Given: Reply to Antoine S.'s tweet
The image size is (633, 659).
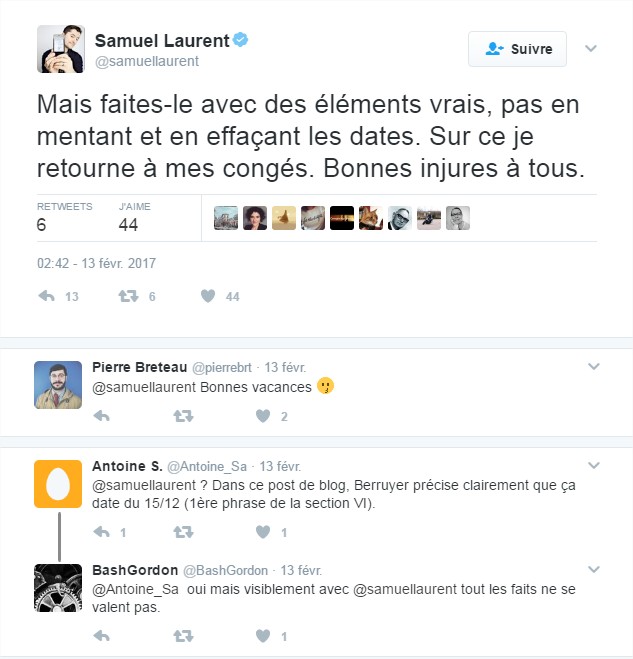Looking at the screenshot, I should 102,532.
